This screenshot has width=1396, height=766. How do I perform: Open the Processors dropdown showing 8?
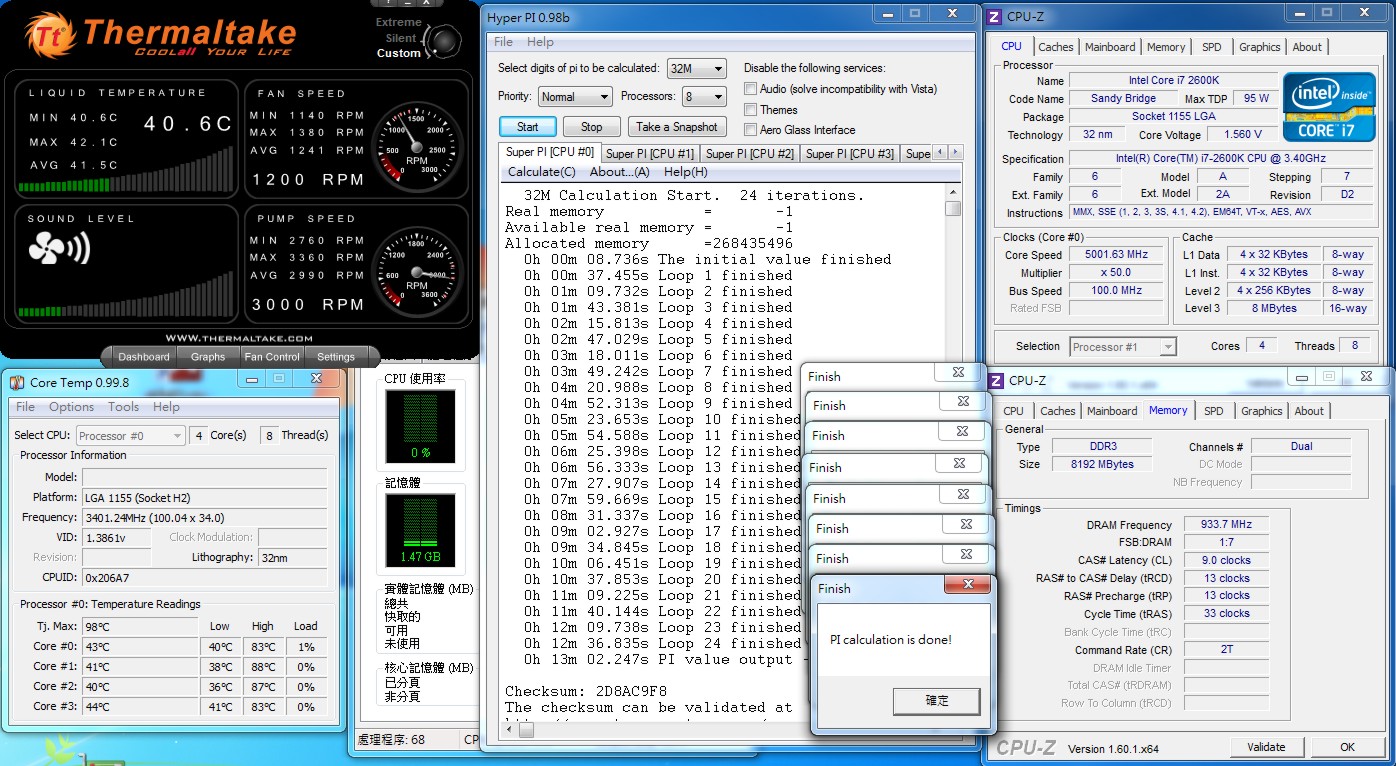(704, 96)
